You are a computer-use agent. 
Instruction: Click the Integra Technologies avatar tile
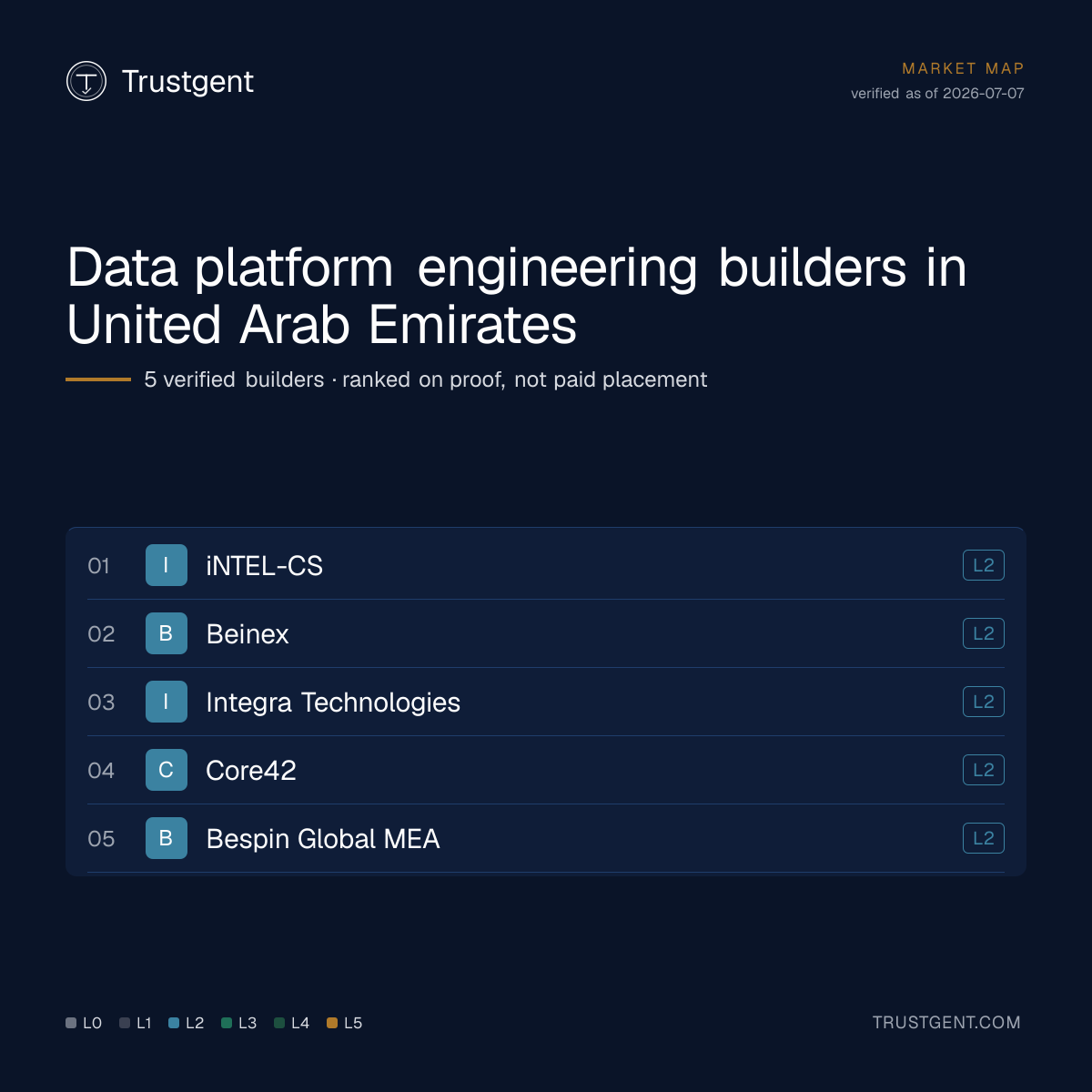tap(167, 702)
